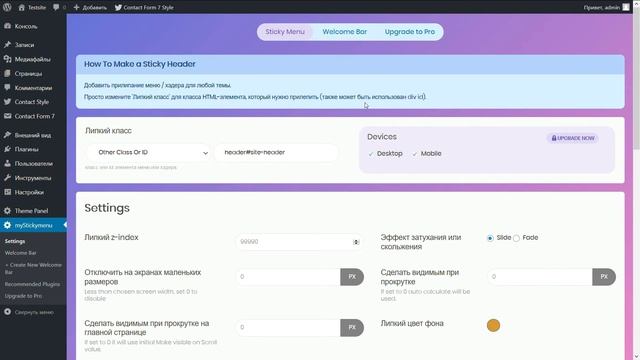Open Welcome Bar submenu item

pos(20,253)
